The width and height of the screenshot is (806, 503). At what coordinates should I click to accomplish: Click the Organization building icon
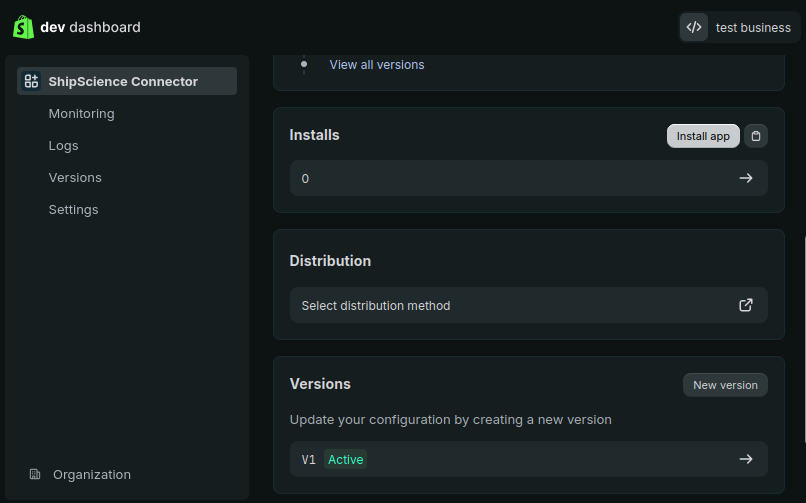coord(35,474)
